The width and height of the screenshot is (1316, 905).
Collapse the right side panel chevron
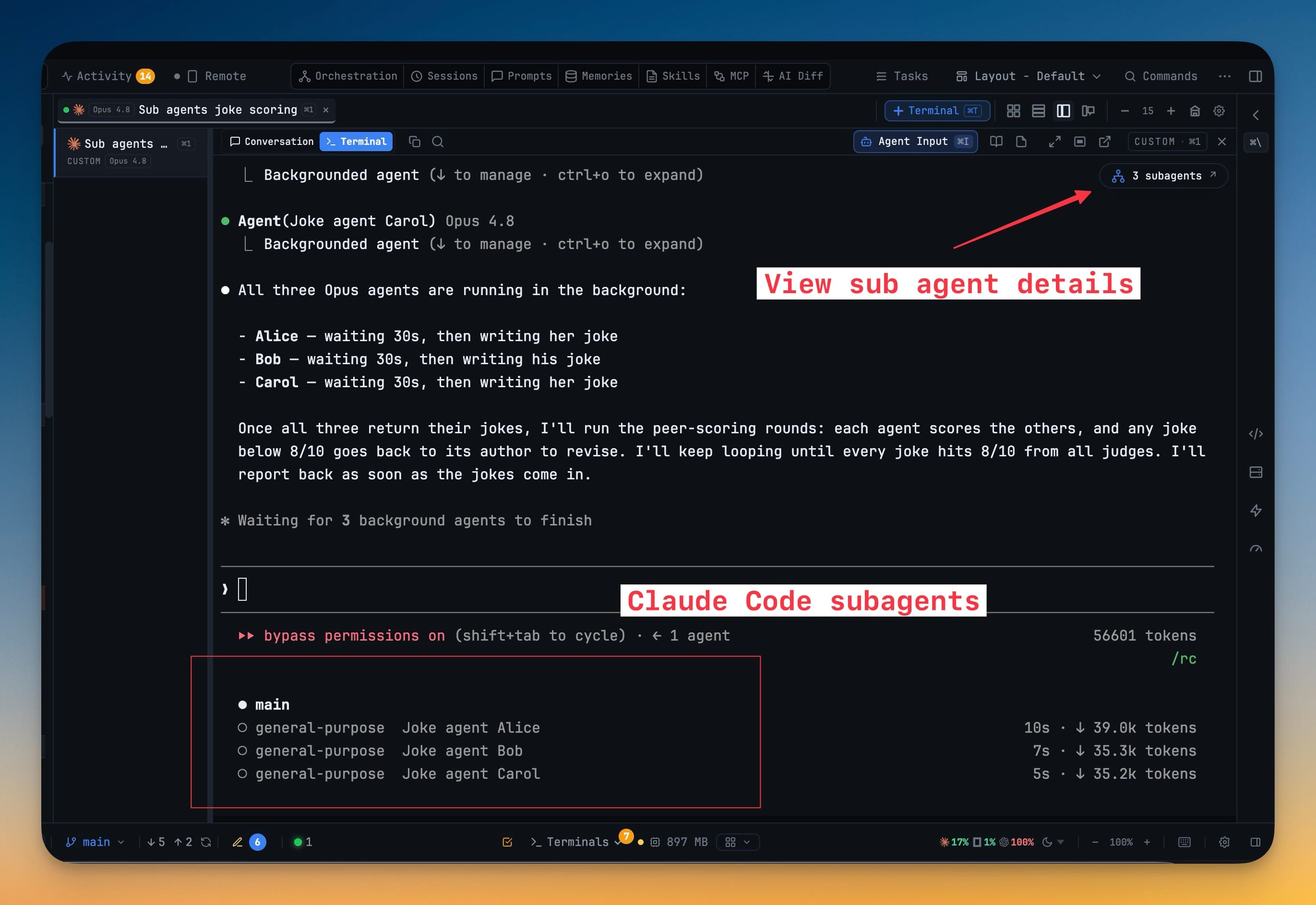[x=1256, y=115]
